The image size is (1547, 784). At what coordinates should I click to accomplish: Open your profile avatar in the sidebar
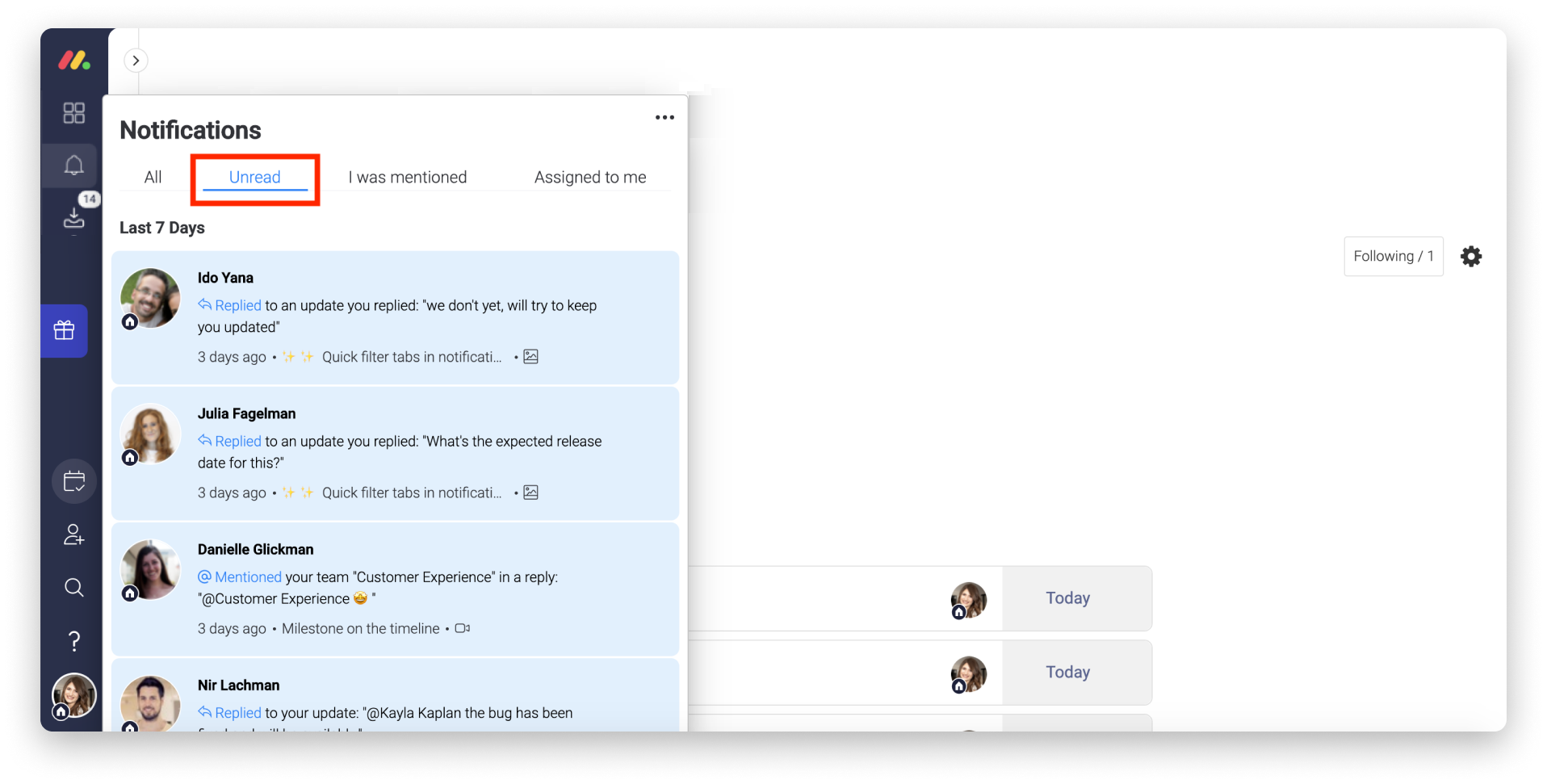point(73,695)
